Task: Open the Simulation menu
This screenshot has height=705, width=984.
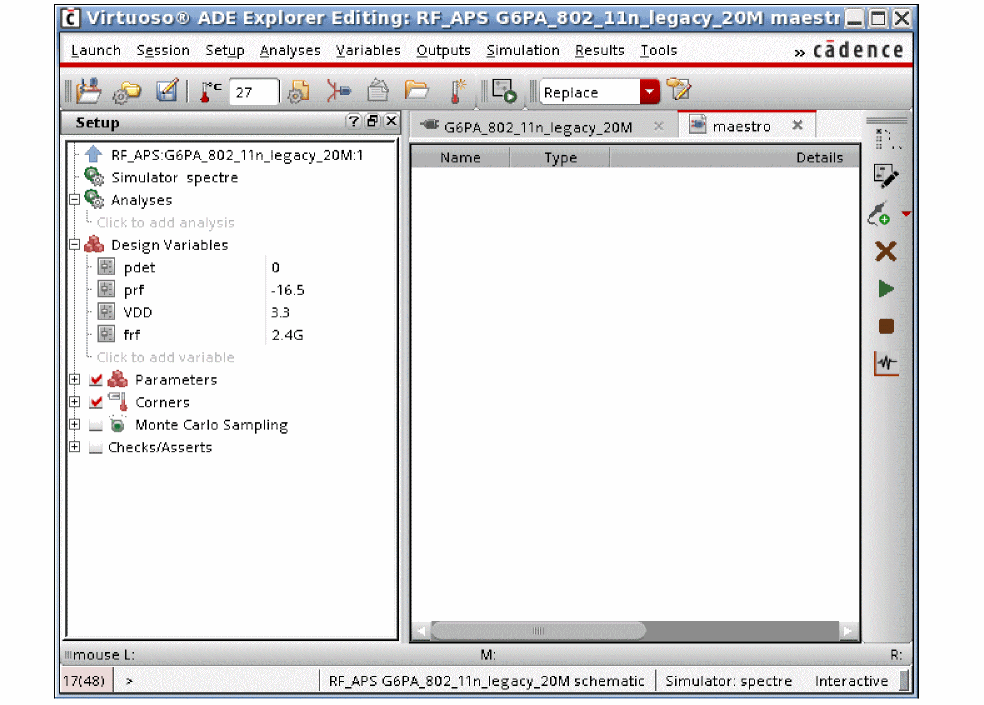Action: pyautogui.click(x=523, y=50)
